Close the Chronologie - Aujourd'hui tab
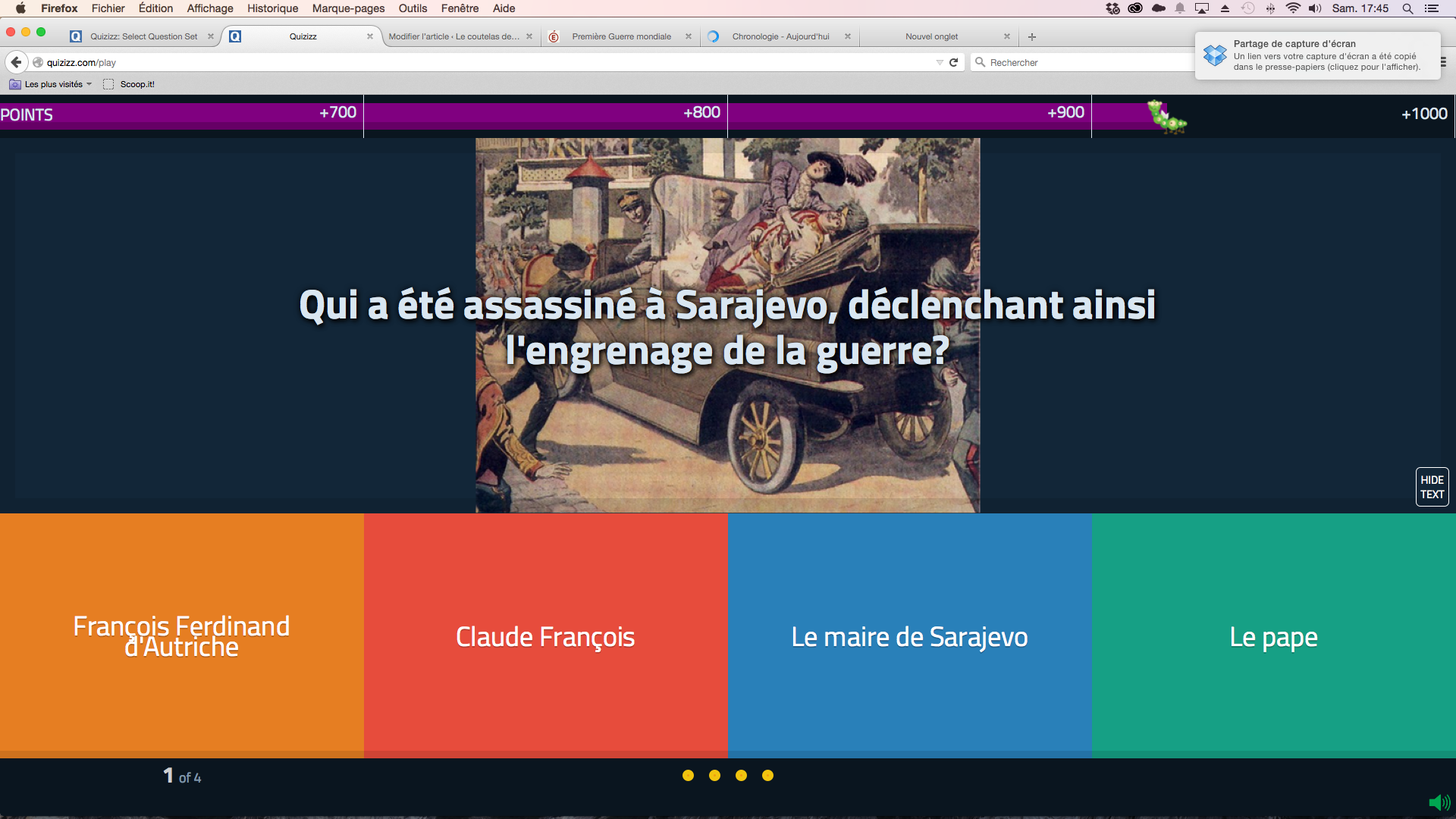This screenshot has height=819, width=1456. pyautogui.click(x=848, y=36)
